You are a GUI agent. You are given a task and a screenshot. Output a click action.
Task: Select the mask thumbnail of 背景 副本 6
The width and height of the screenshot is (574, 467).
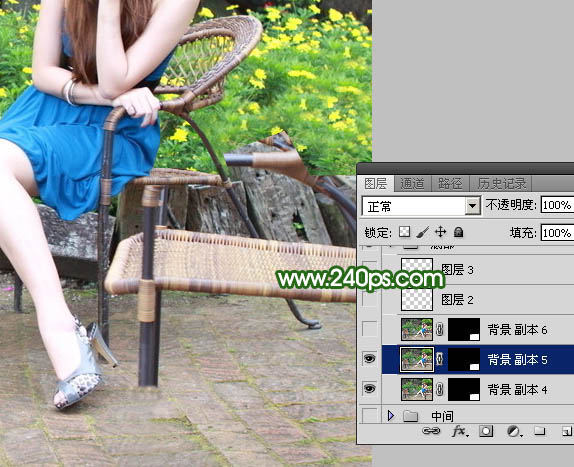click(x=464, y=329)
